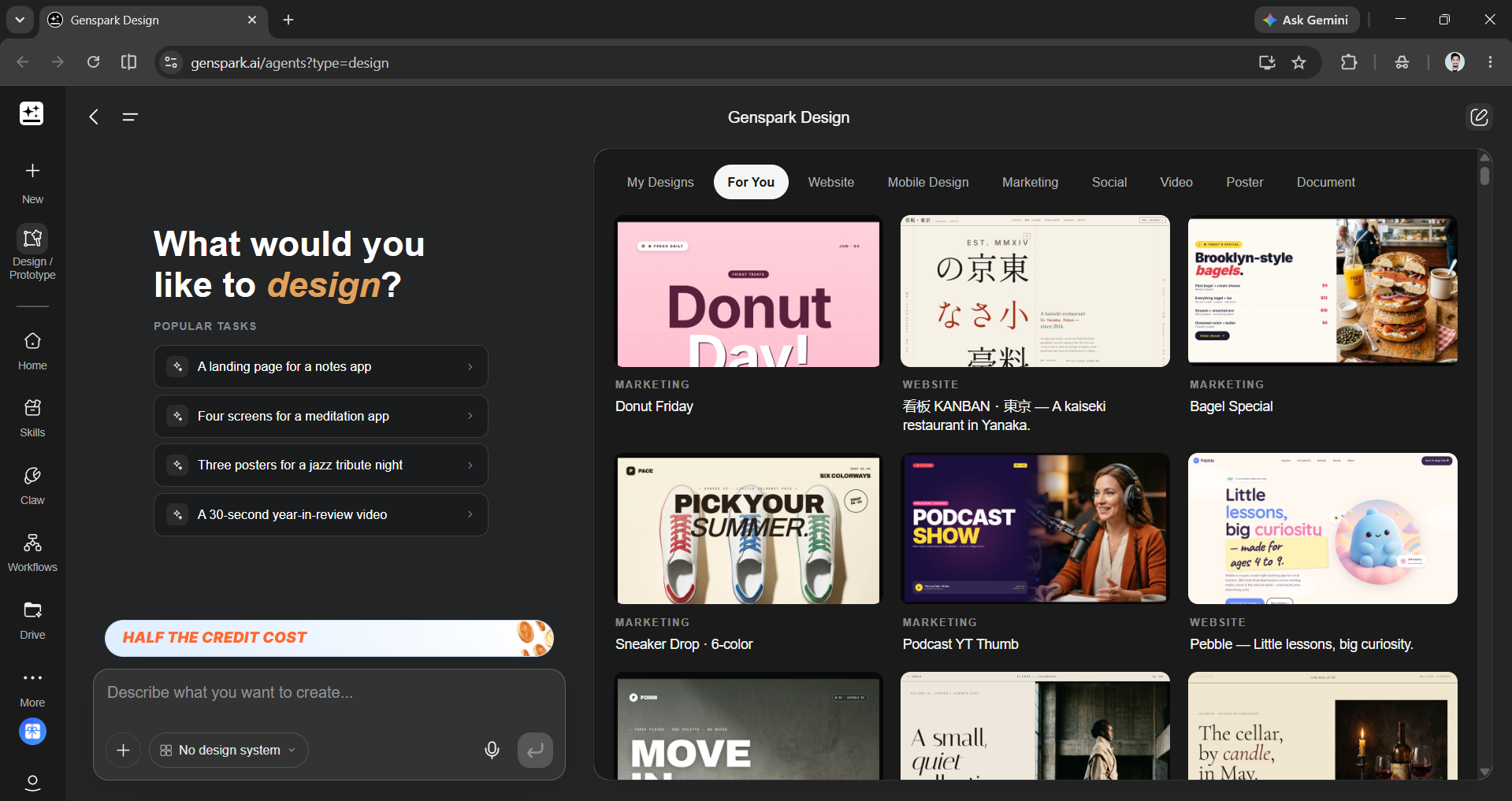Open the Pebble Little lessons thumbnail
The image size is (1512, 801).
pyautogui.click(x=1322, y=528)
